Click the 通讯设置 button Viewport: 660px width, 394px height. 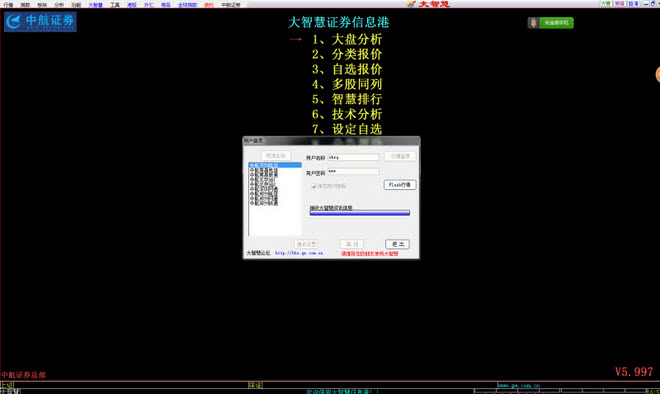[306, 244]
